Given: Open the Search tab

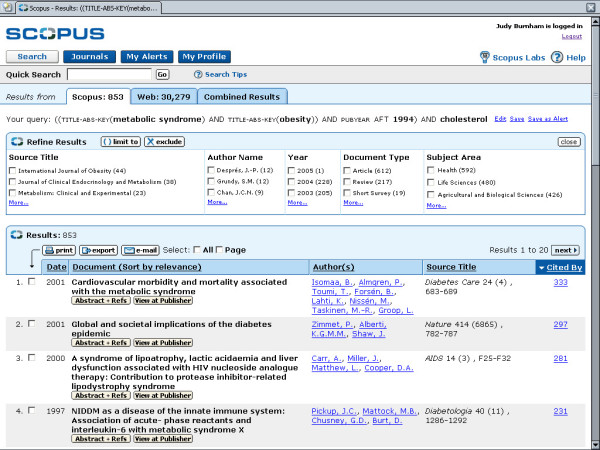Looking at the screenshot, I should pyautogui.click(x=32, y=57).
